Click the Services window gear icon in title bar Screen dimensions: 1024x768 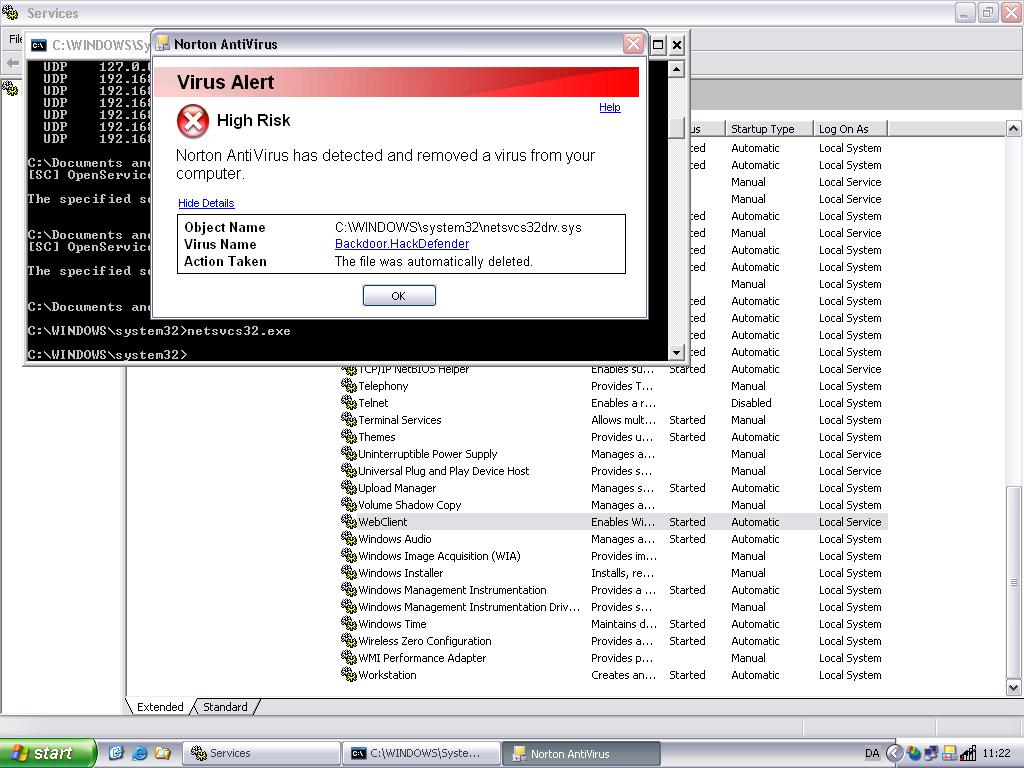(11, 12)
